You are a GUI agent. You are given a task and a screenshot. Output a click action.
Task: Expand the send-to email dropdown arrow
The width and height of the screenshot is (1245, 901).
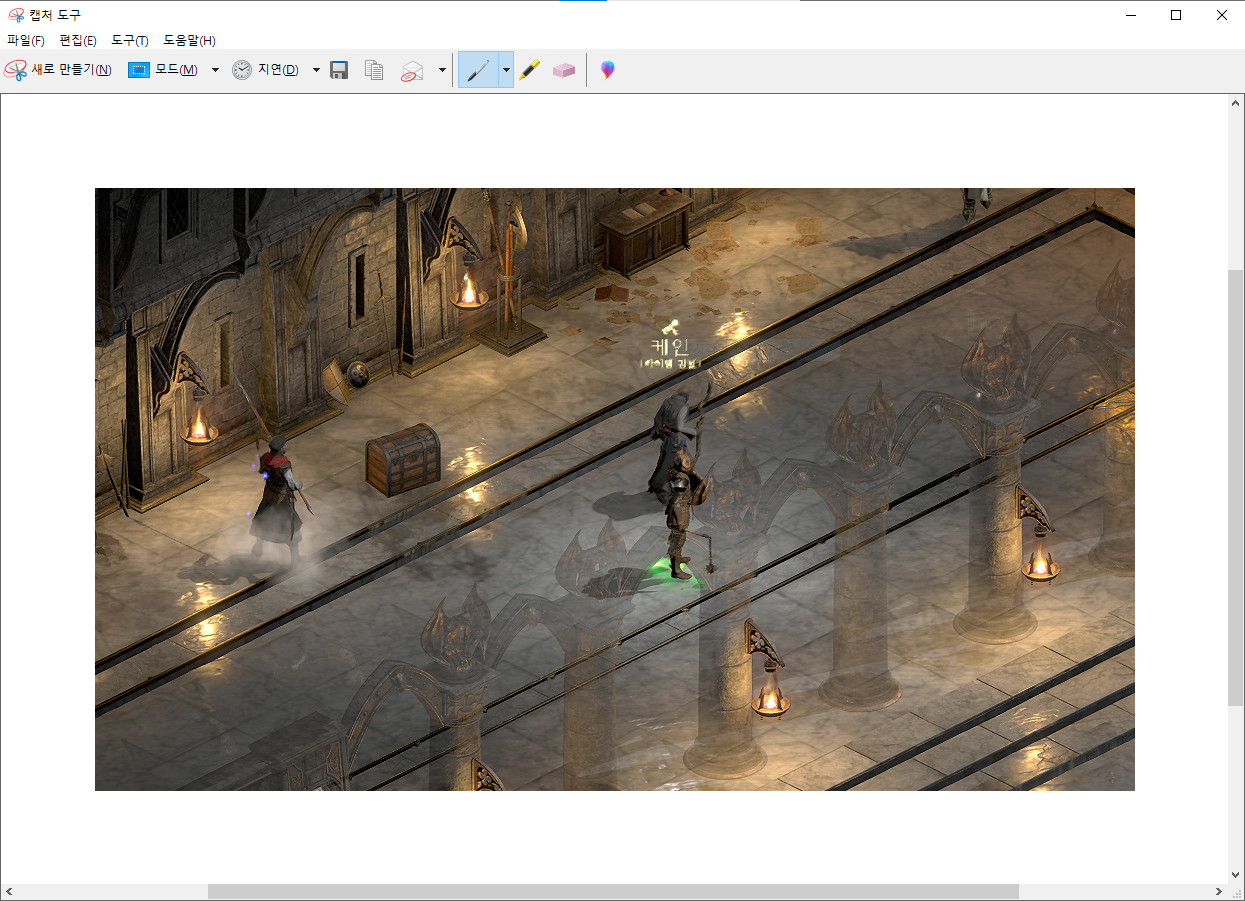click(x=442, y=70)
